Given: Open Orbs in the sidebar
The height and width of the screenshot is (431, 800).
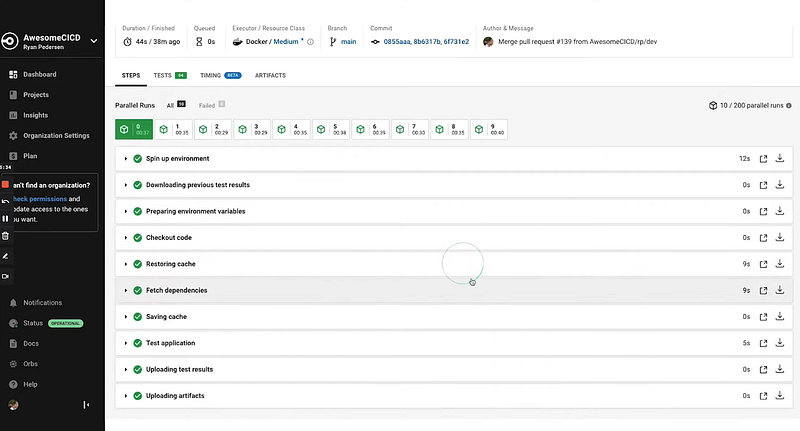Looking at the screenshot, I should (x=23, y=364).
